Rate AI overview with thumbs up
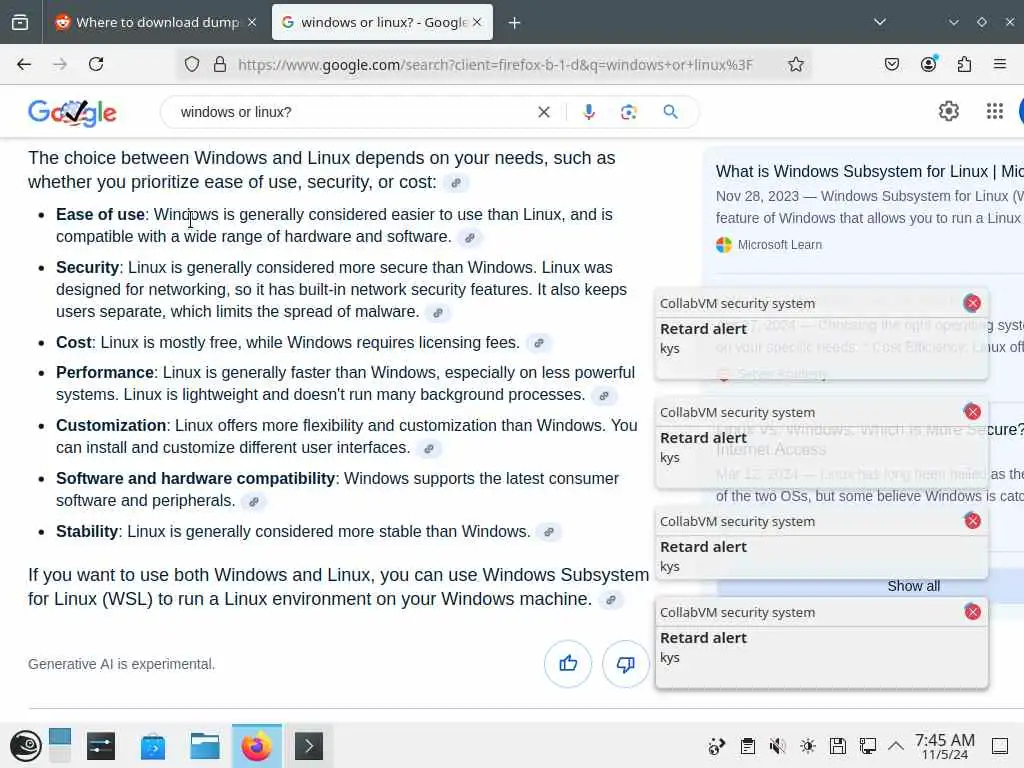 pos(568,664)
